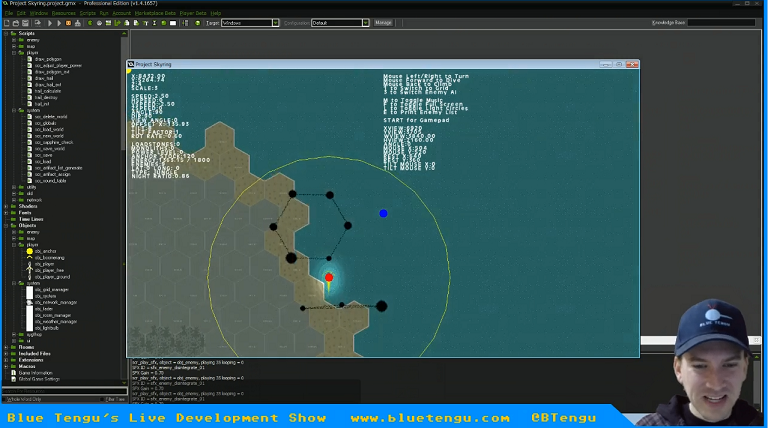Select the obj_grid_manager object
This screenshot has width=768, height=428.
point(51,289)
